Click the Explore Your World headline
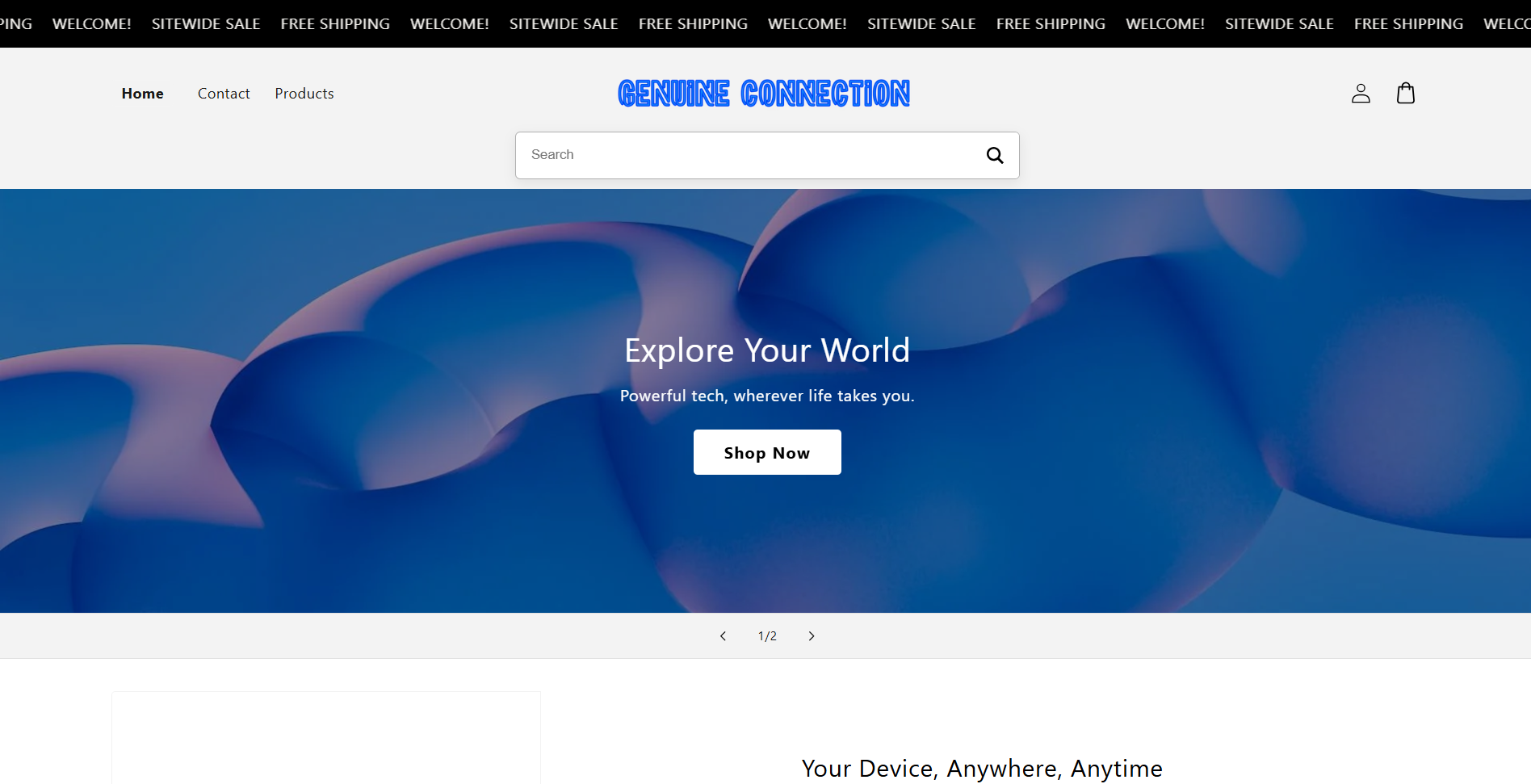Image resolution: width=1531 pixels, height=784 pixels. [x=766, y=350]
